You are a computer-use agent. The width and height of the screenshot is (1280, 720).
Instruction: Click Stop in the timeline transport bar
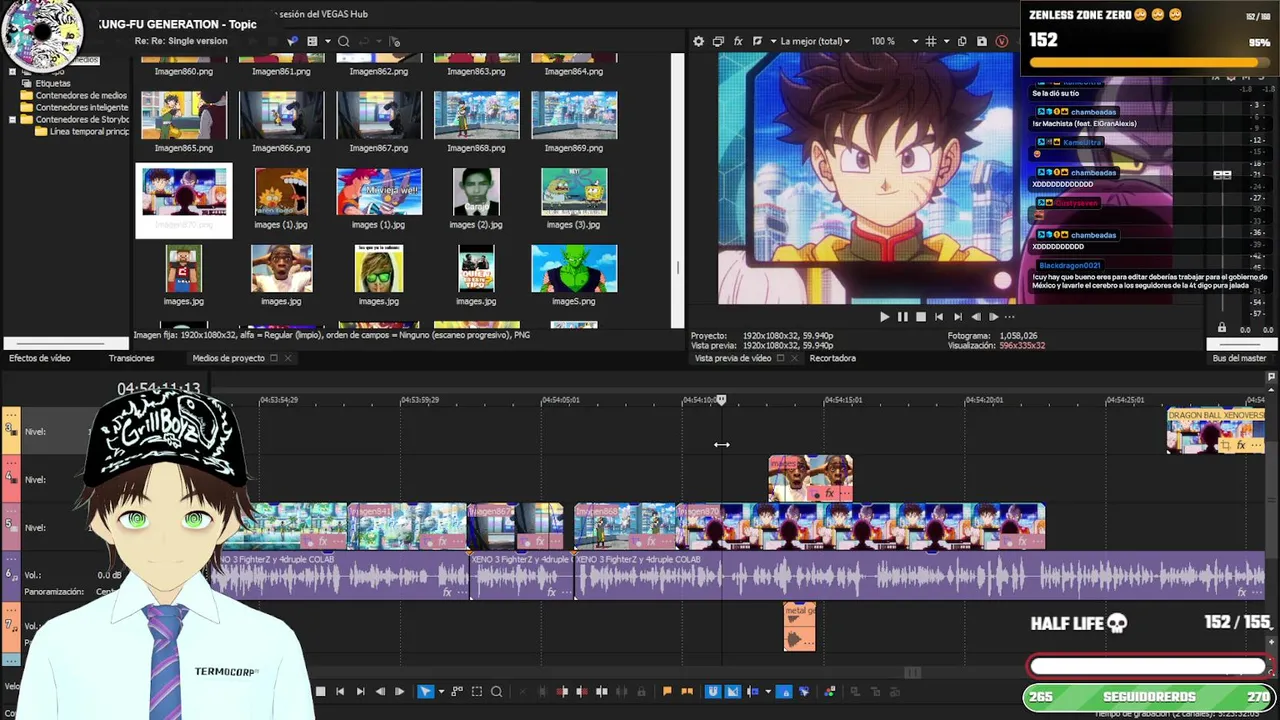320,691
